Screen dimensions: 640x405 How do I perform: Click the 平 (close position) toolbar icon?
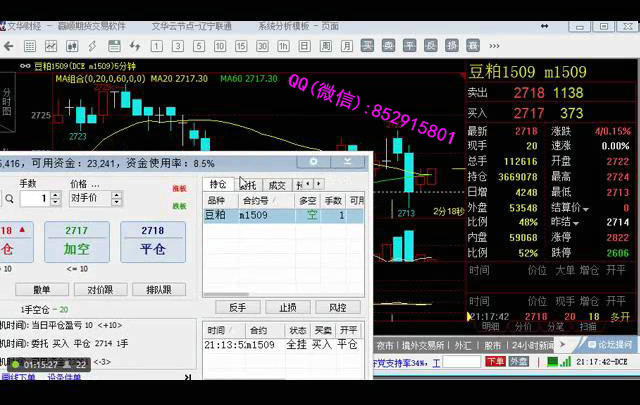pos(409,45)
